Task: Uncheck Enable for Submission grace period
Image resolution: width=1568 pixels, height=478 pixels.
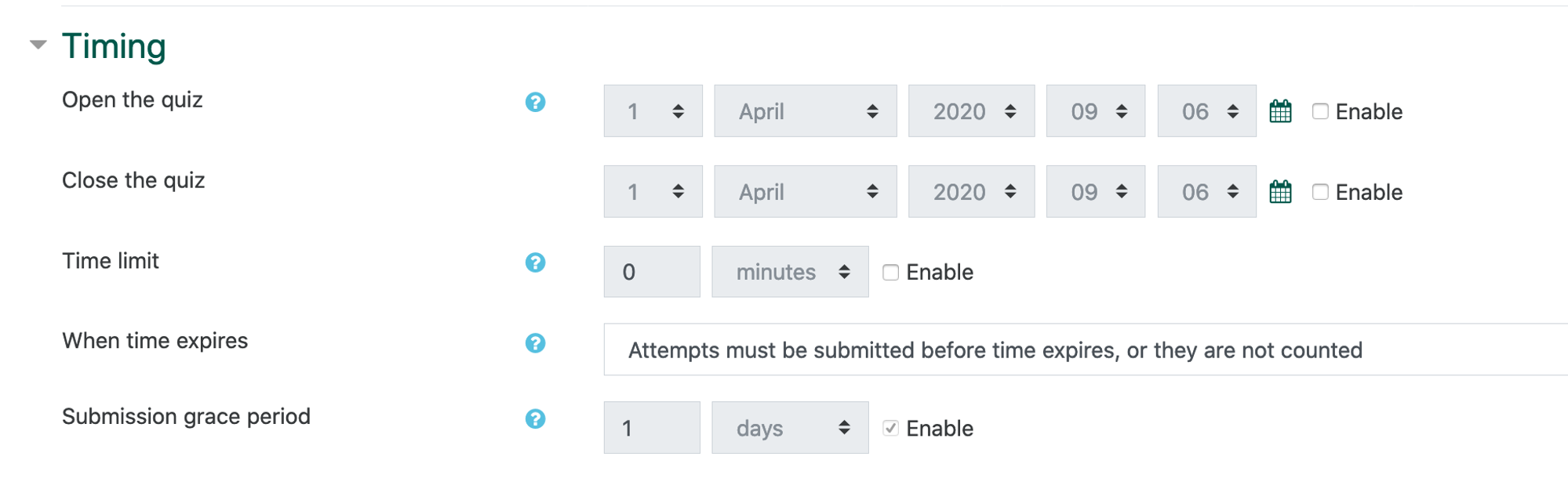Action: [890, 428]
